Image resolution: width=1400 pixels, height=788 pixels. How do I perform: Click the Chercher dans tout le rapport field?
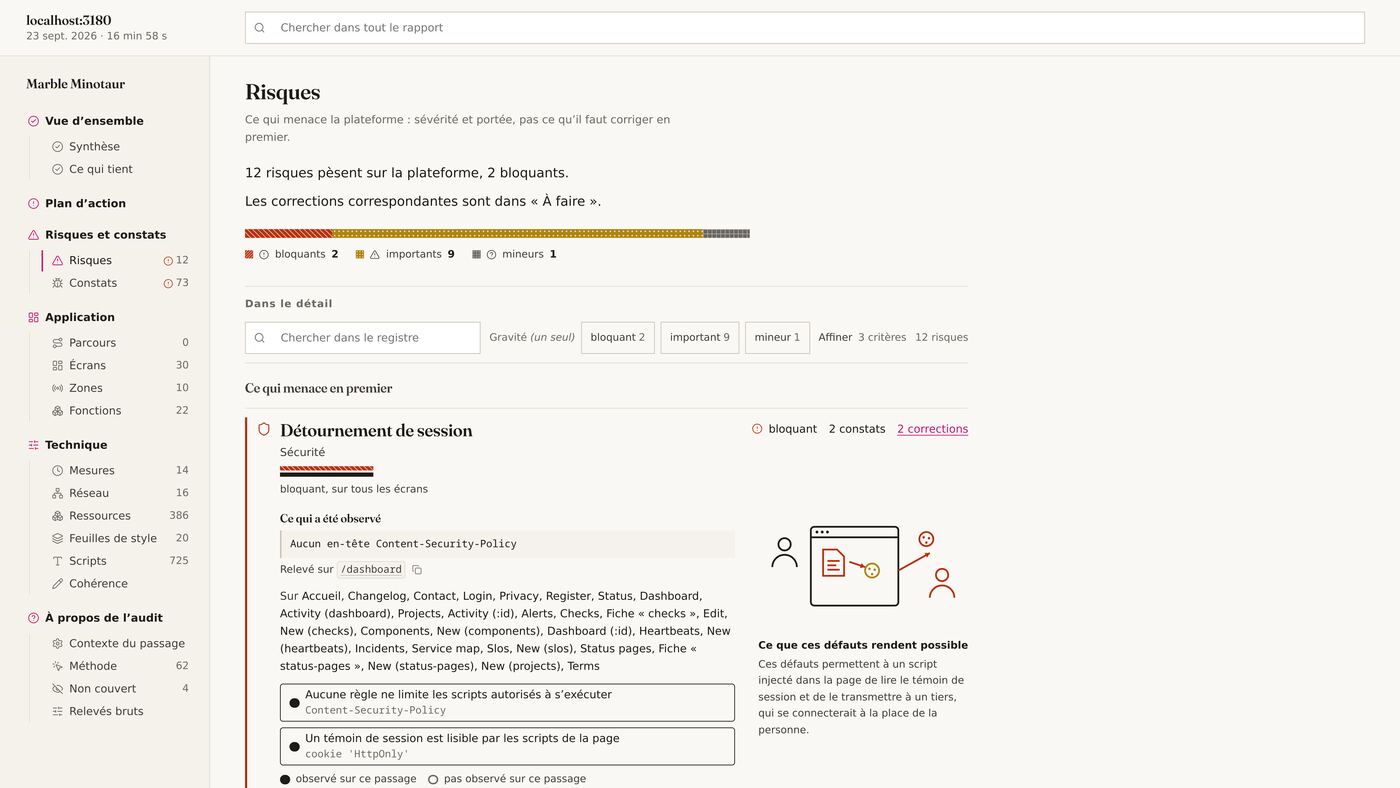pyautogui.click(x=805, y=28)
